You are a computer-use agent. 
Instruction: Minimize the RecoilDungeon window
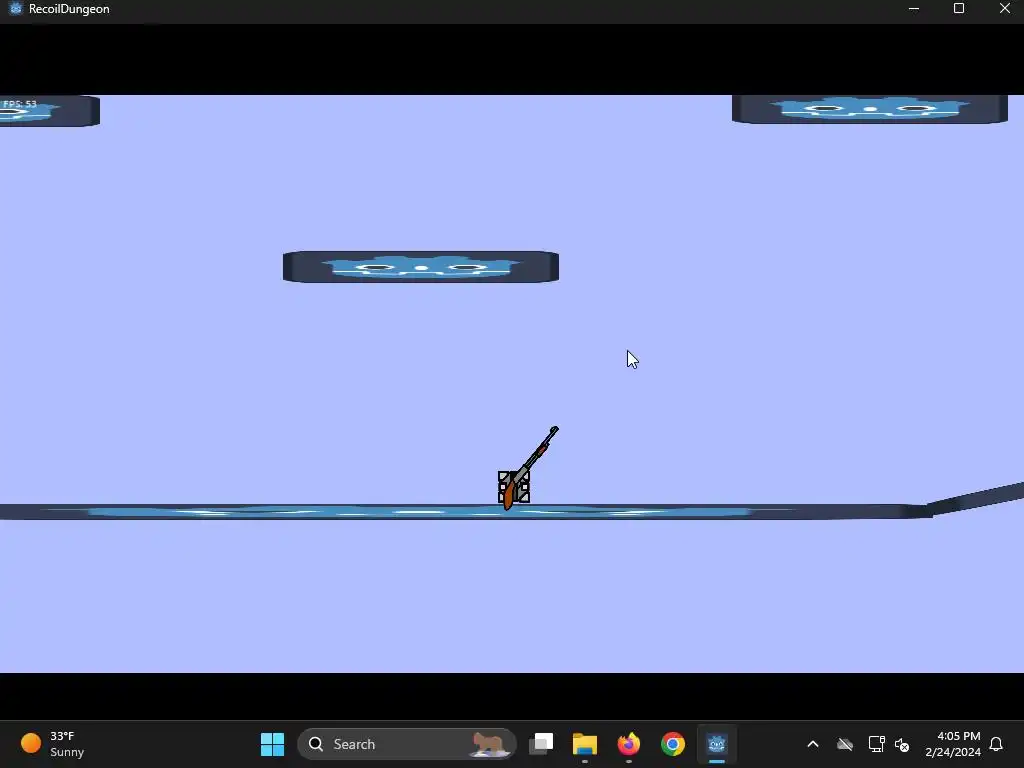(914, 8)
